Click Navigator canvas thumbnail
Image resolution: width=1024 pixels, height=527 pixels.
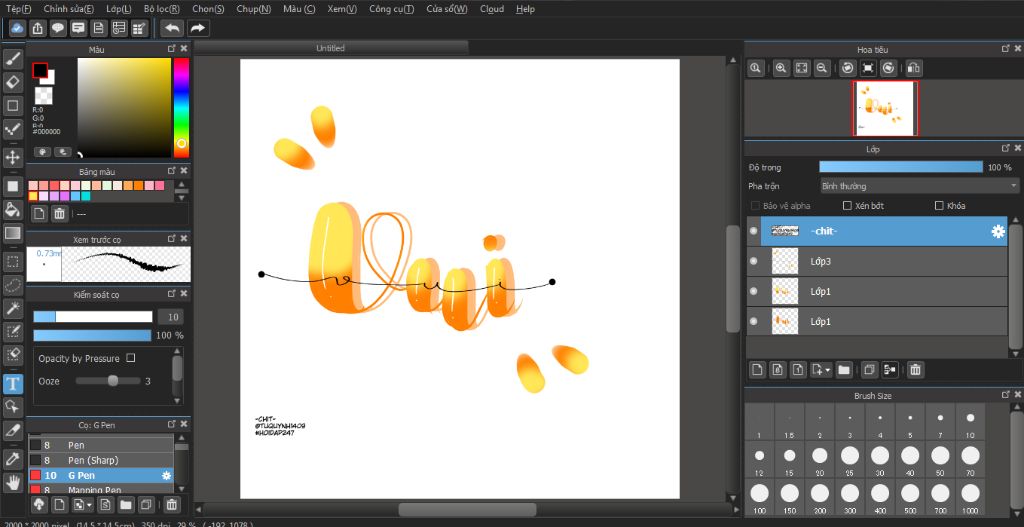click(885, 108)
